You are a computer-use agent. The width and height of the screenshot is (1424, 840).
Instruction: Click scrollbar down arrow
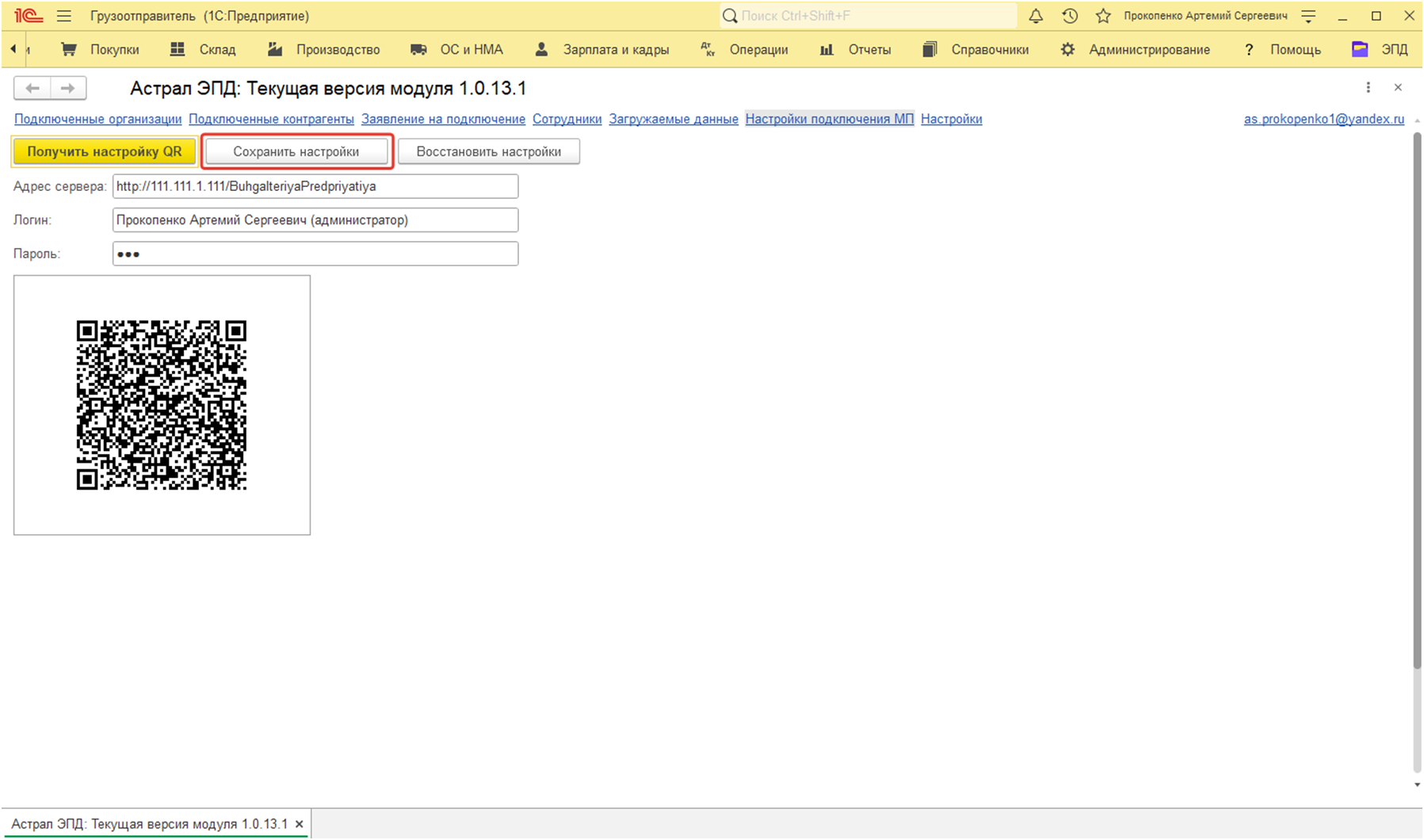coord(1417,785)
